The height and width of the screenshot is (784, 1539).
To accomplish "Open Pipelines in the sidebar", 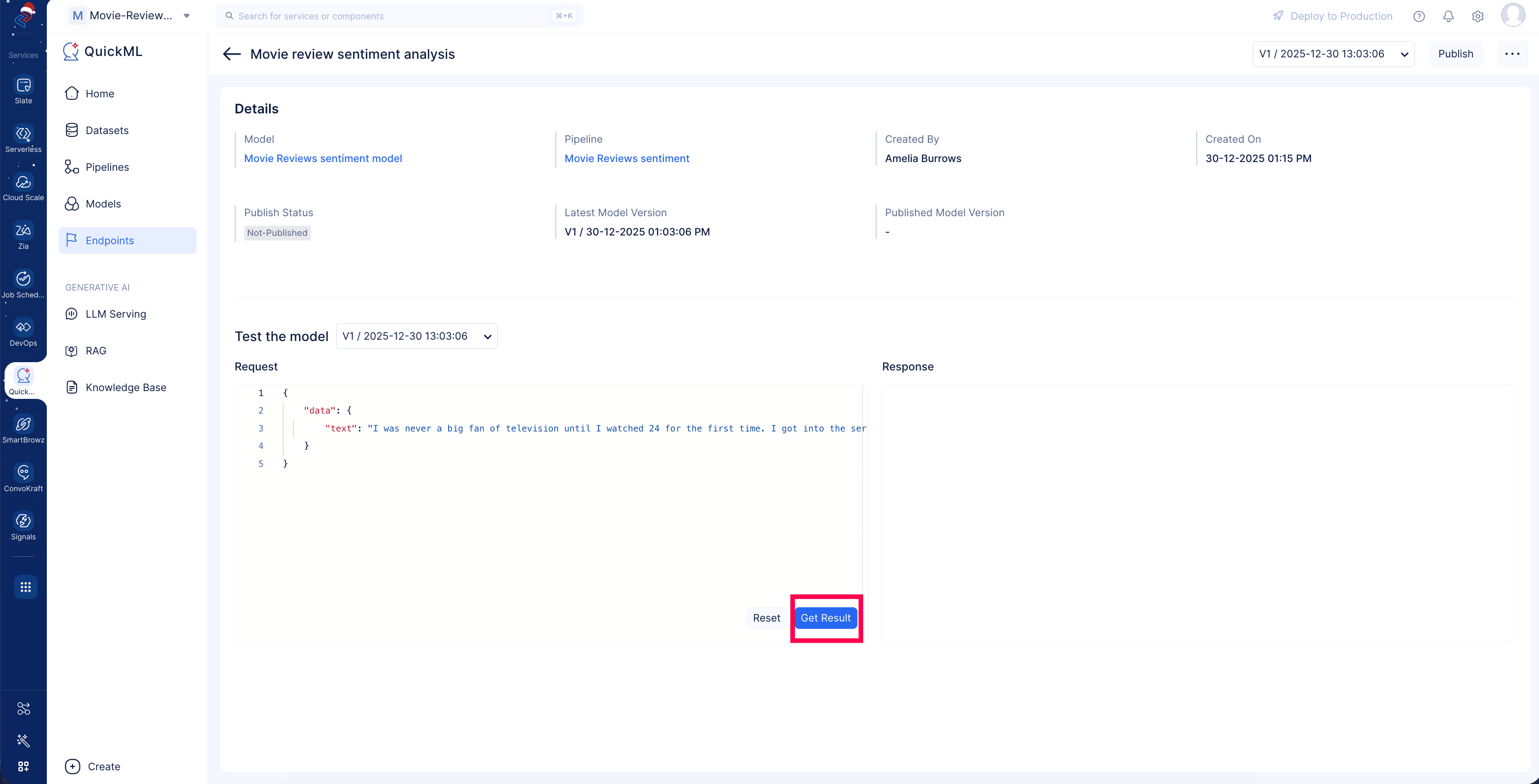I will point(127,167).
